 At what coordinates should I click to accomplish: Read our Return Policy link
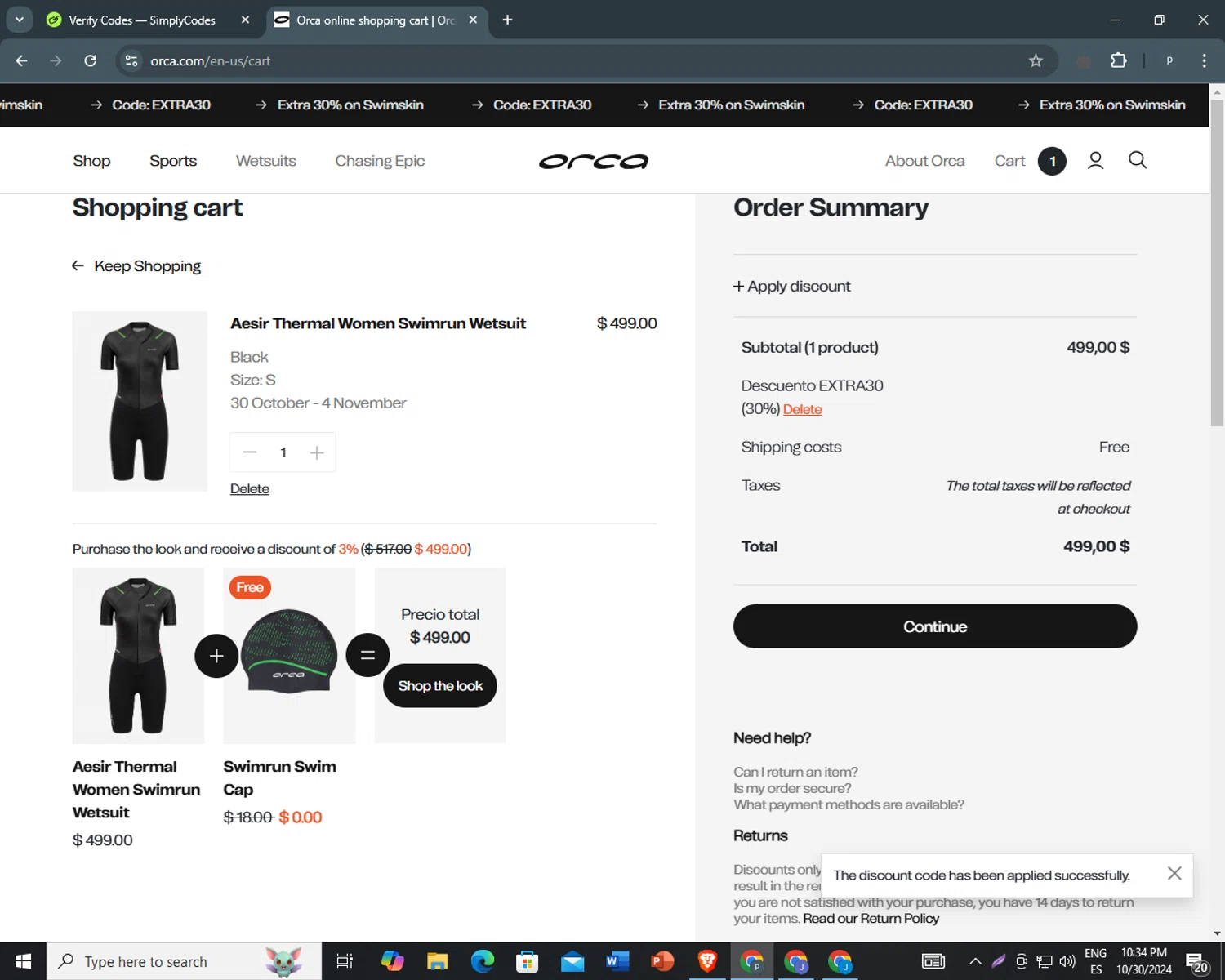(871, 918)
